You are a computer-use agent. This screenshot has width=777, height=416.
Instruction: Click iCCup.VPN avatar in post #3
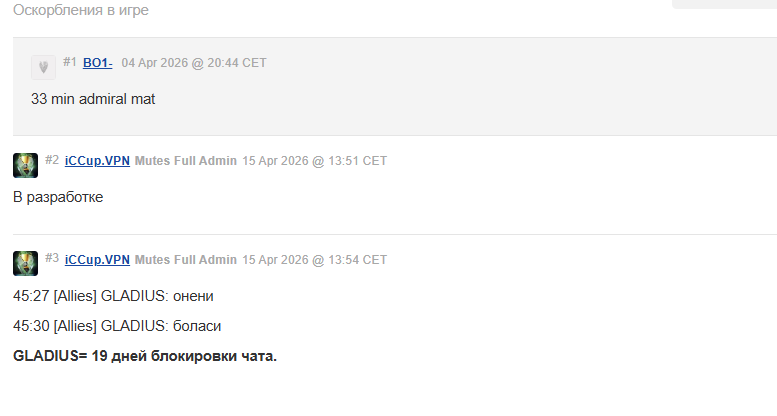25,263
